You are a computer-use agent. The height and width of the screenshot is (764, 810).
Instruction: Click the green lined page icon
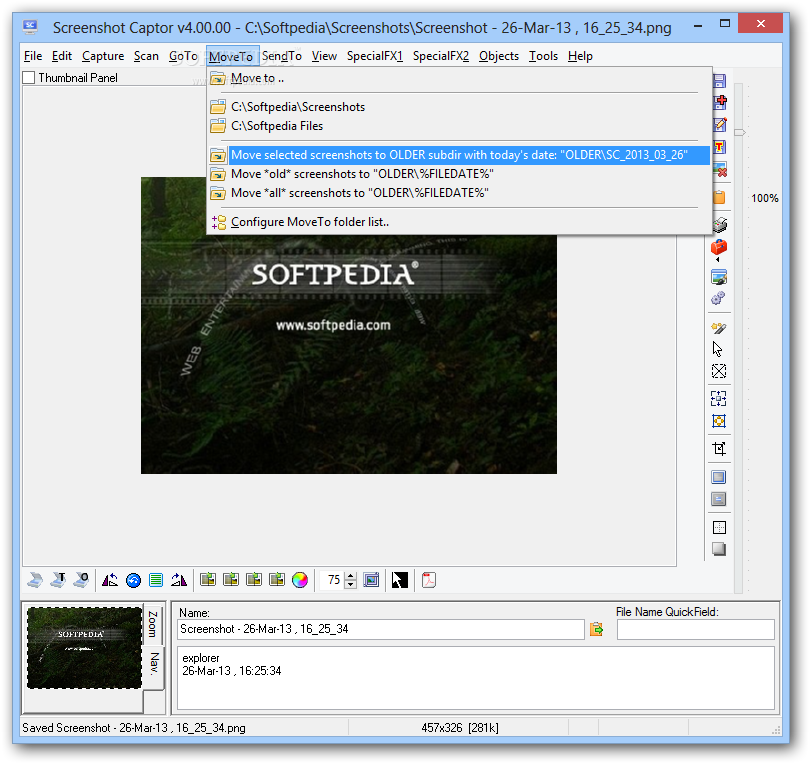click(x=155, y=580)
